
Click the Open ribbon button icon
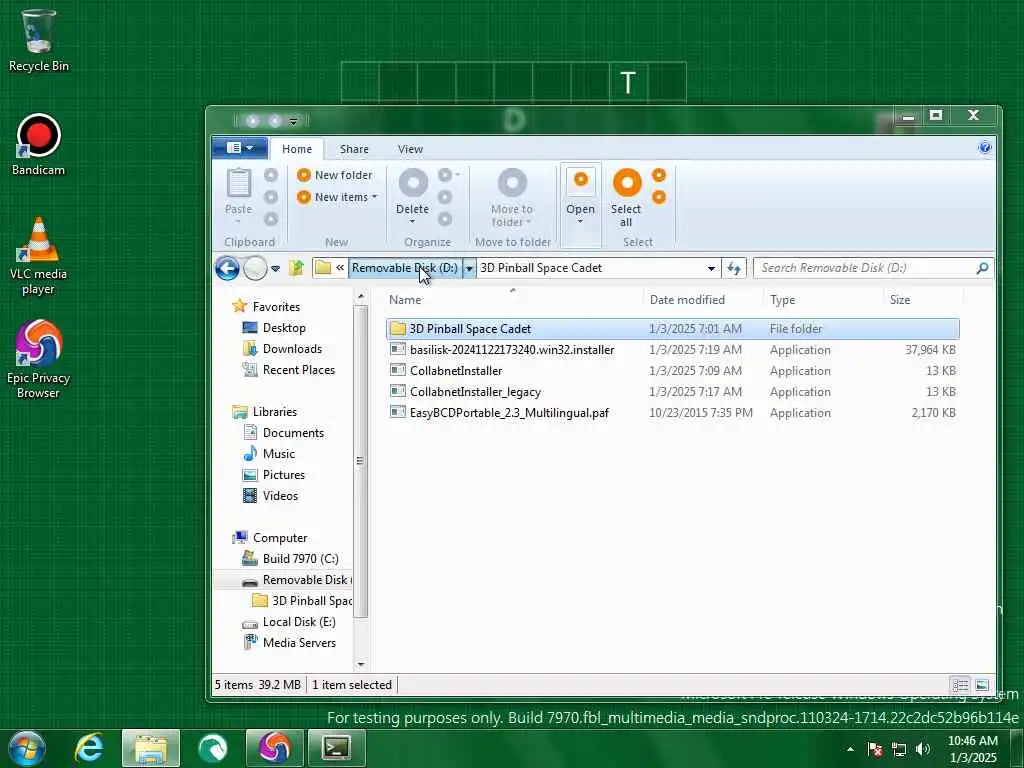tap(581, 182)
